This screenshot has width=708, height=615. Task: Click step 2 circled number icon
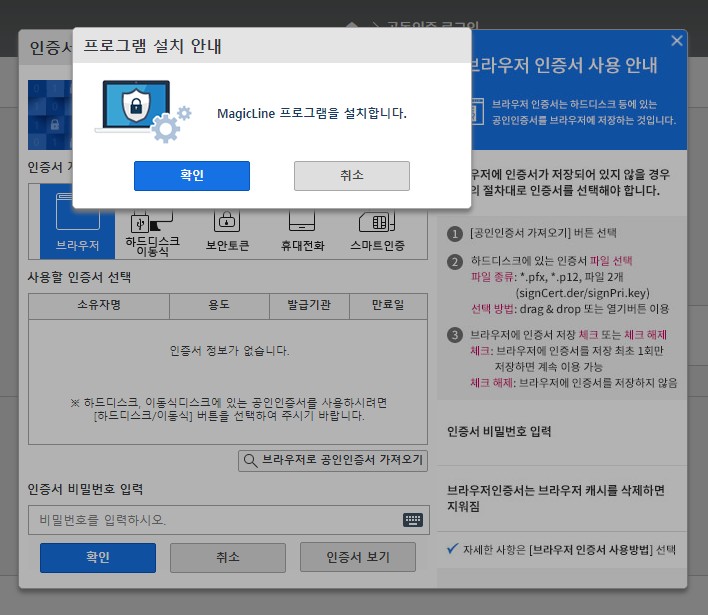tap(455, 262)
